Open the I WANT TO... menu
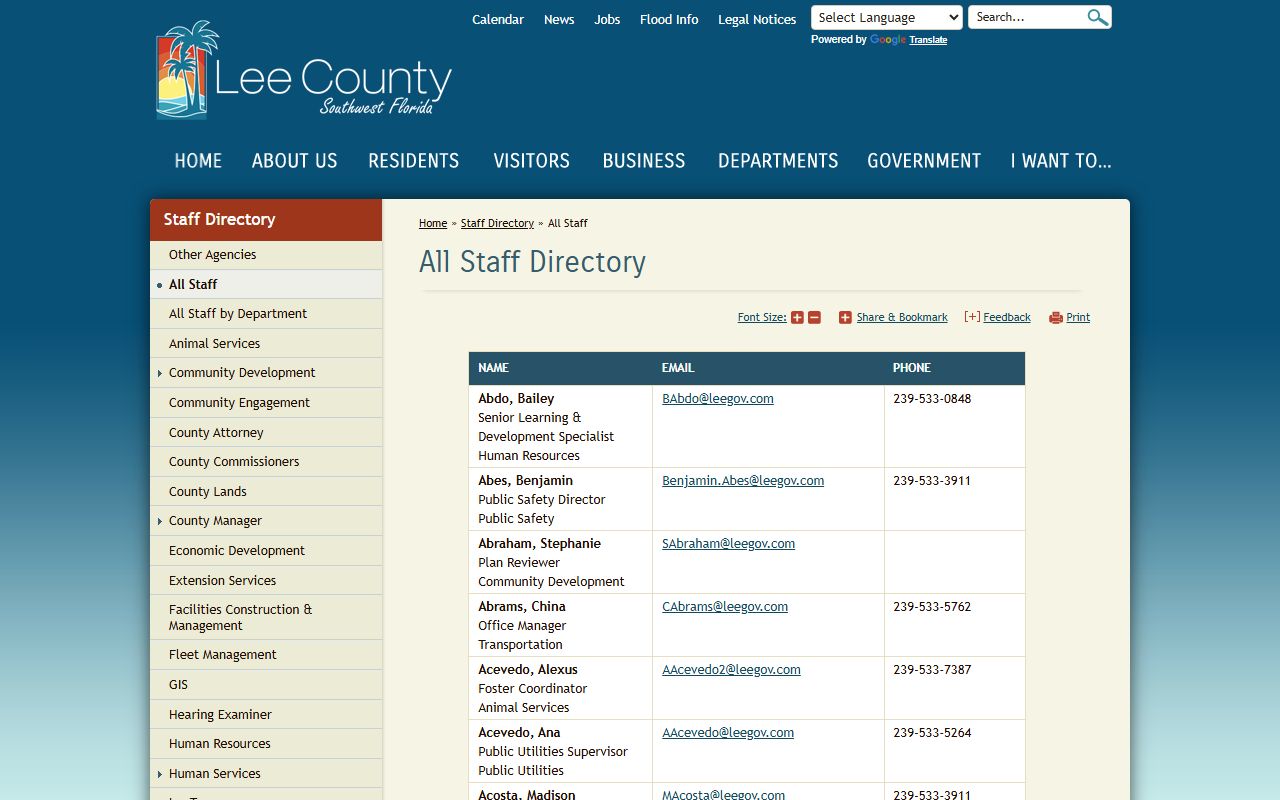The height and width of the screenshot is (800, 1280). point(1061,161)
